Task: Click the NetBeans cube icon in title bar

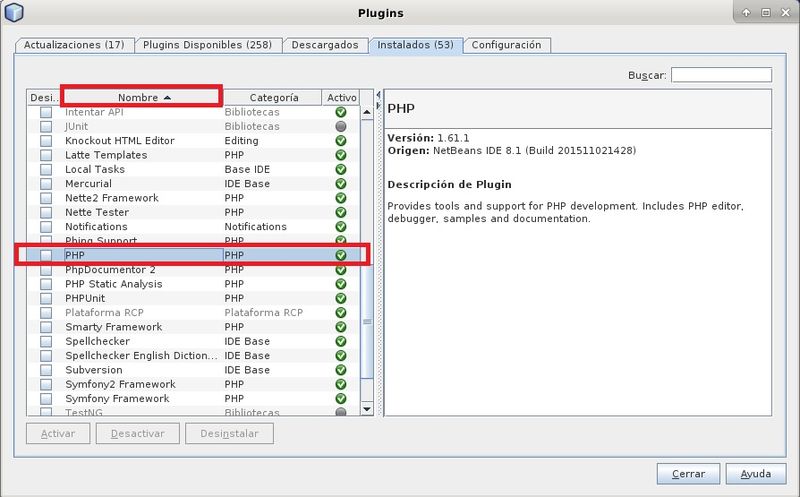Action: 14,12
